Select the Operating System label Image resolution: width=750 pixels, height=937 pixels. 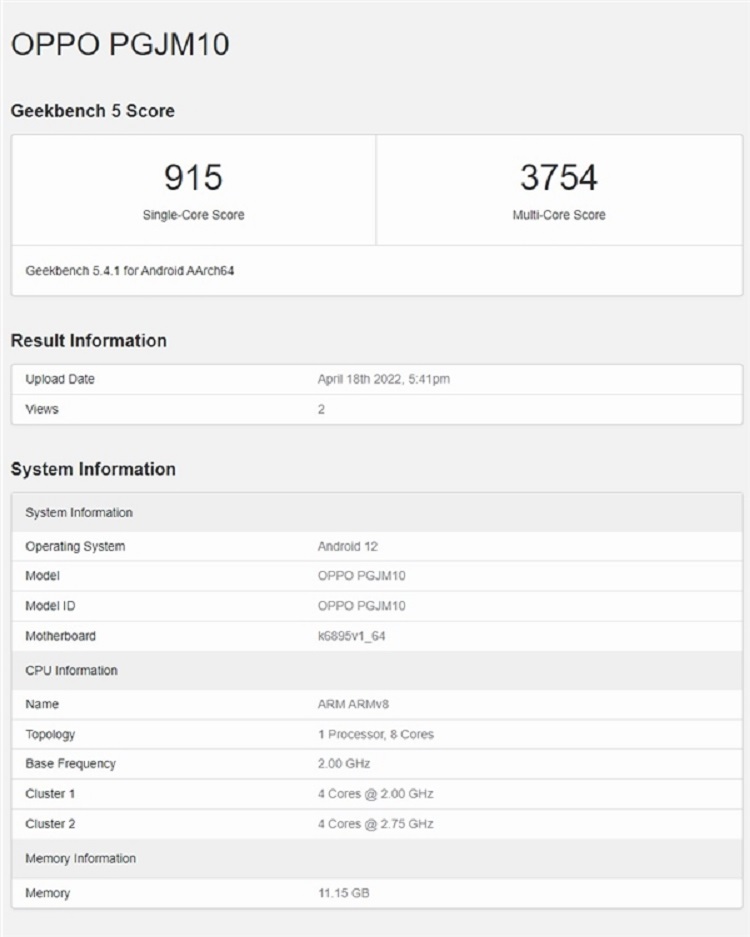click(x=75, y=546)
